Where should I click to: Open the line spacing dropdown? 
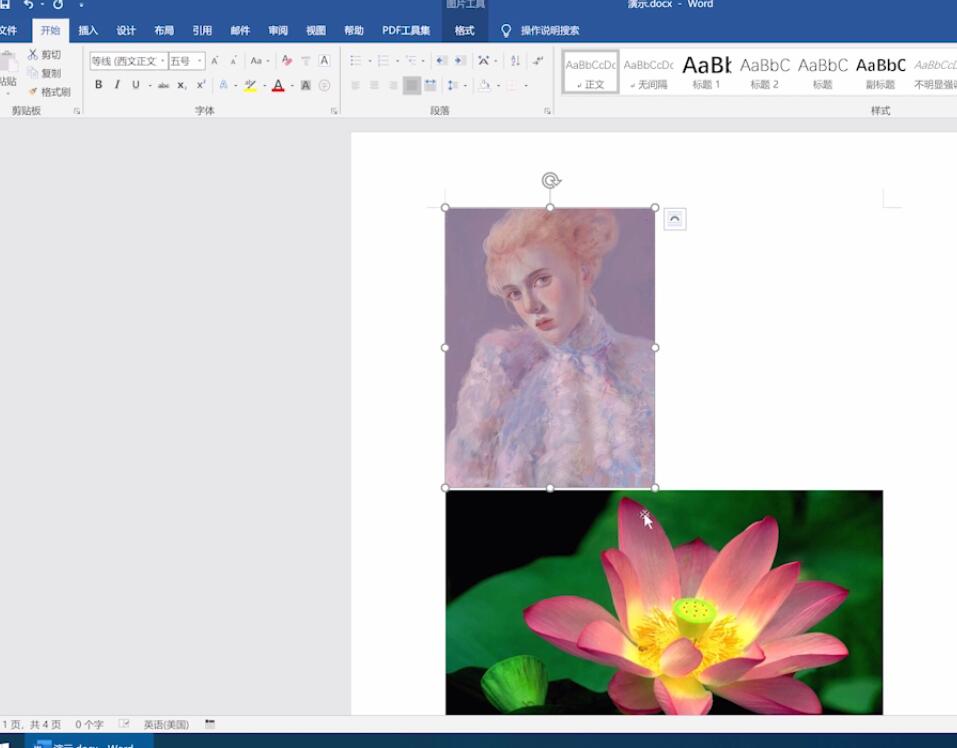(x=455, y=85)
